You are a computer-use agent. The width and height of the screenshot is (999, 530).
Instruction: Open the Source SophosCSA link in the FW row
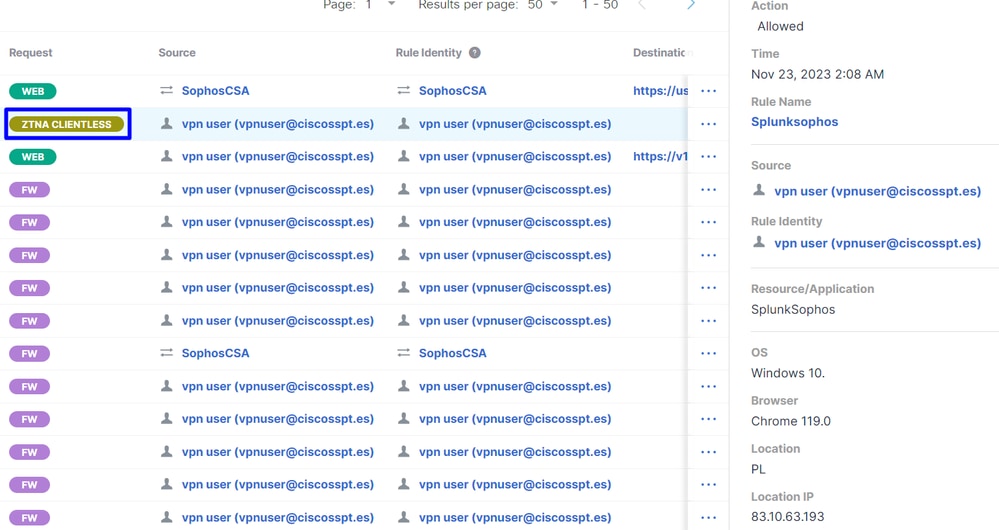pos(215,353)
